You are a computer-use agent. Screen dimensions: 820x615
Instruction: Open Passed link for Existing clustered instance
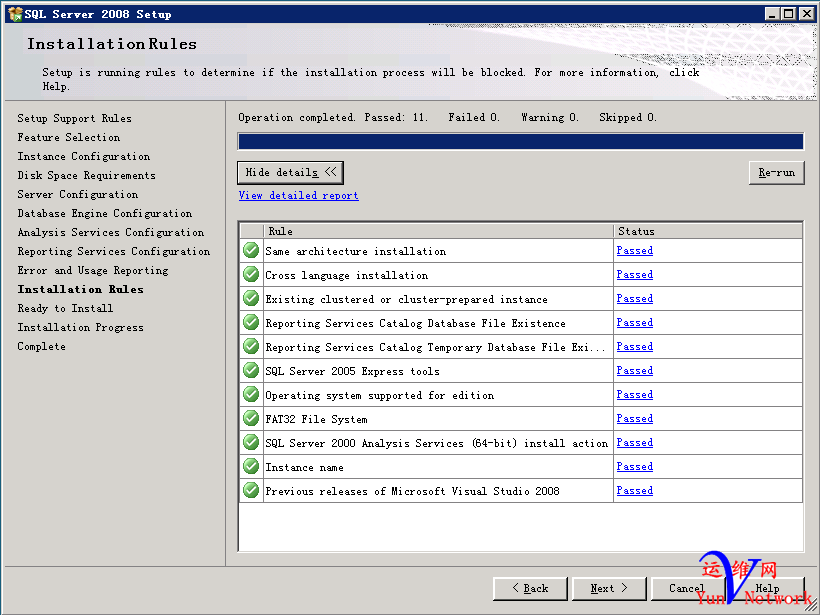[x=635, y=299]
